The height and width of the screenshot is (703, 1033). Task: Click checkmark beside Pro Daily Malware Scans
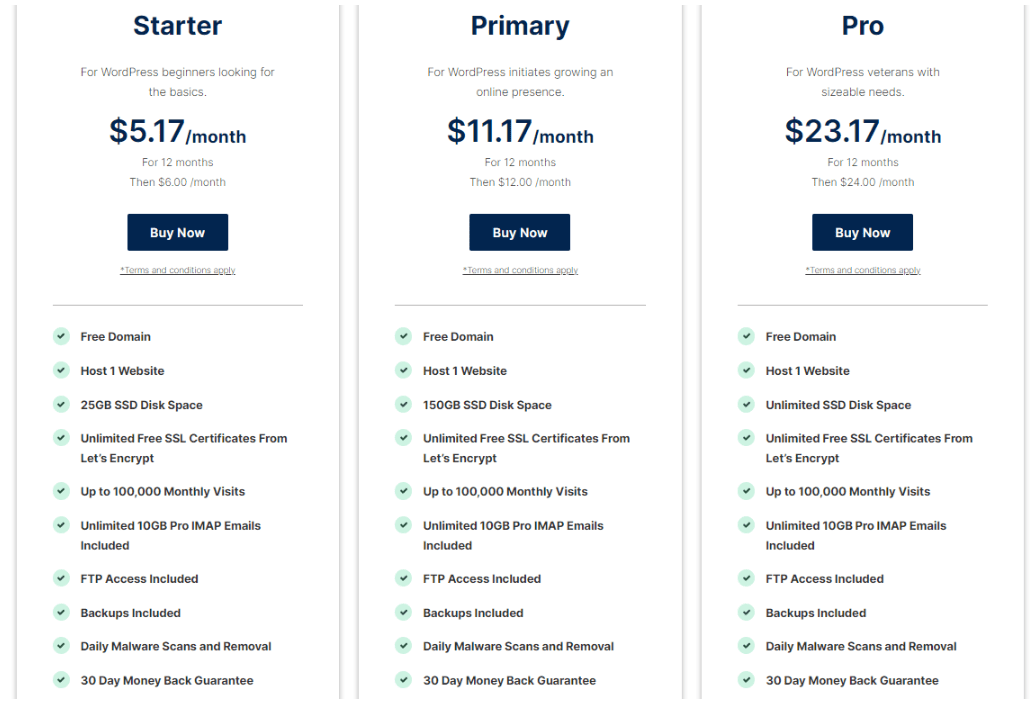point(746,646)
